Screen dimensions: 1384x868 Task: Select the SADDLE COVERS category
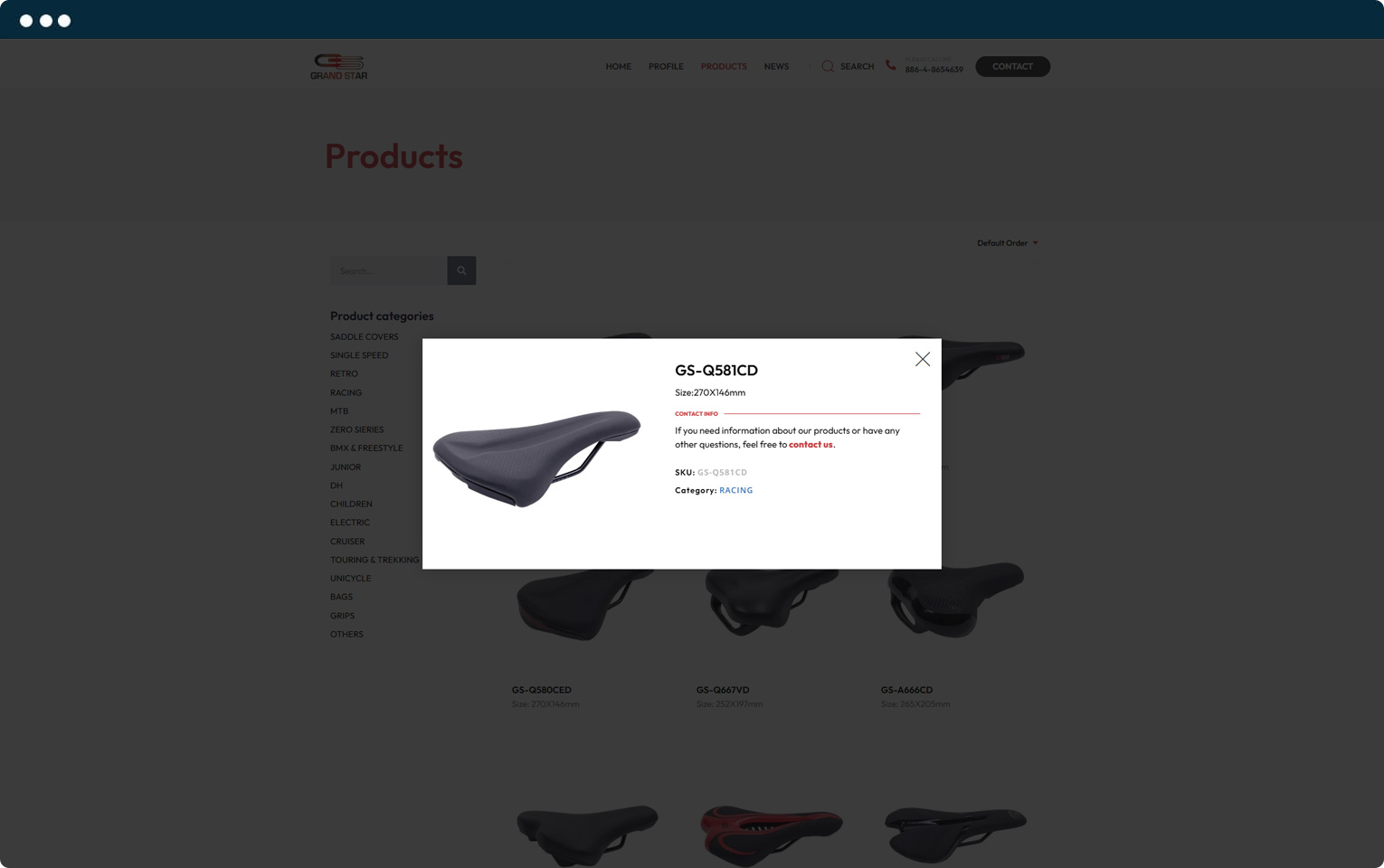364,336
